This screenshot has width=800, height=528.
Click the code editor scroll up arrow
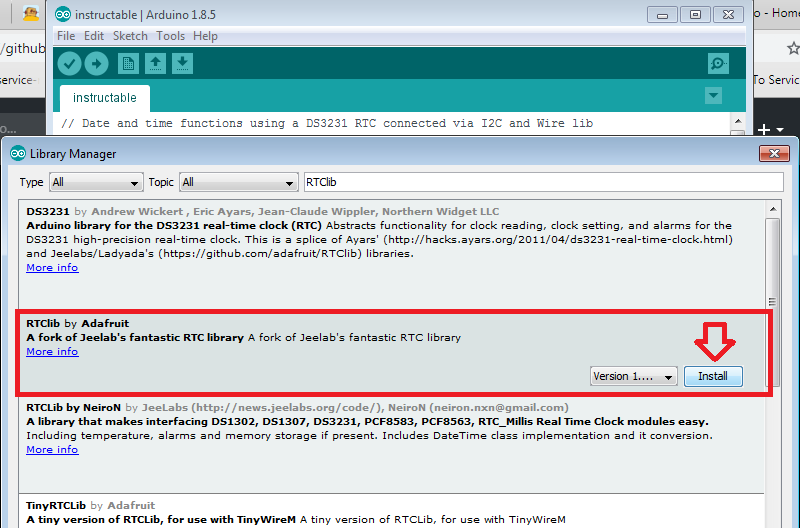(738, 121)
